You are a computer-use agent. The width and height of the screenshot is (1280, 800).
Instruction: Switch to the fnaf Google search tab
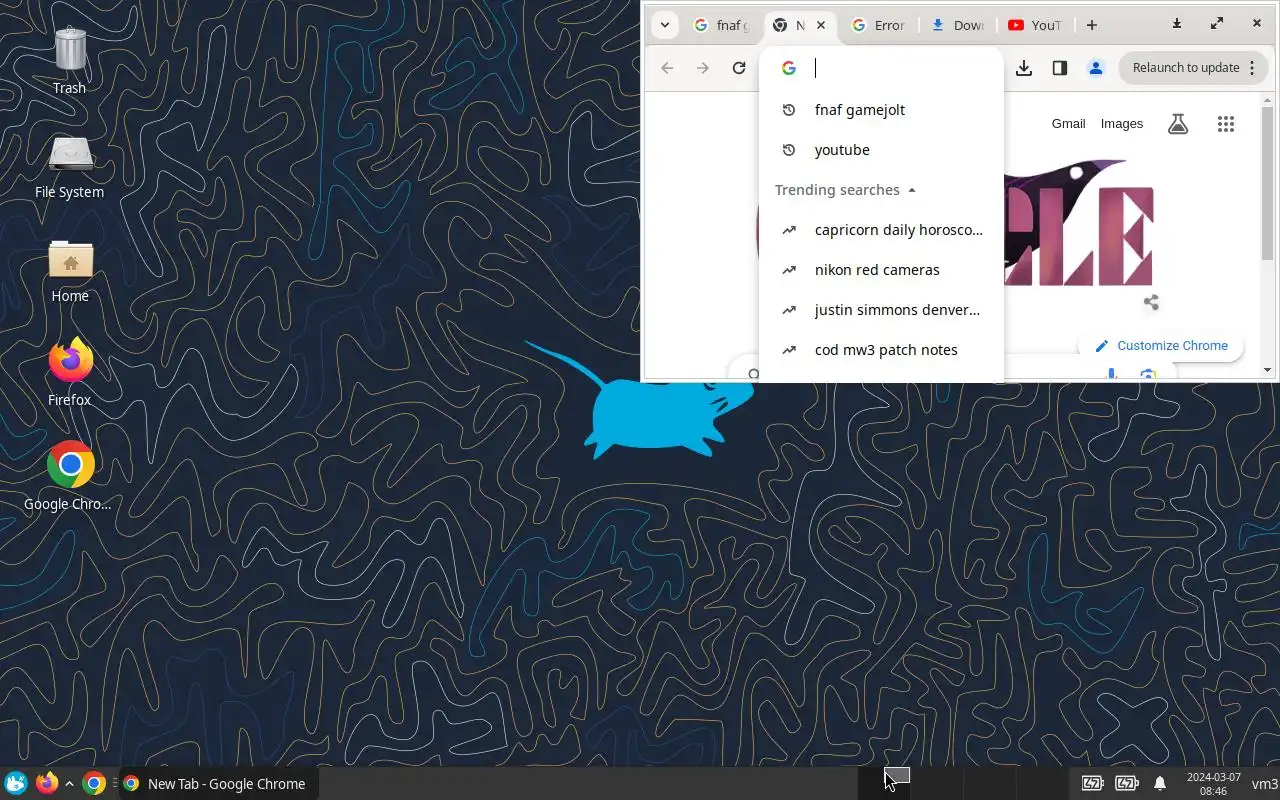point(723,25)
